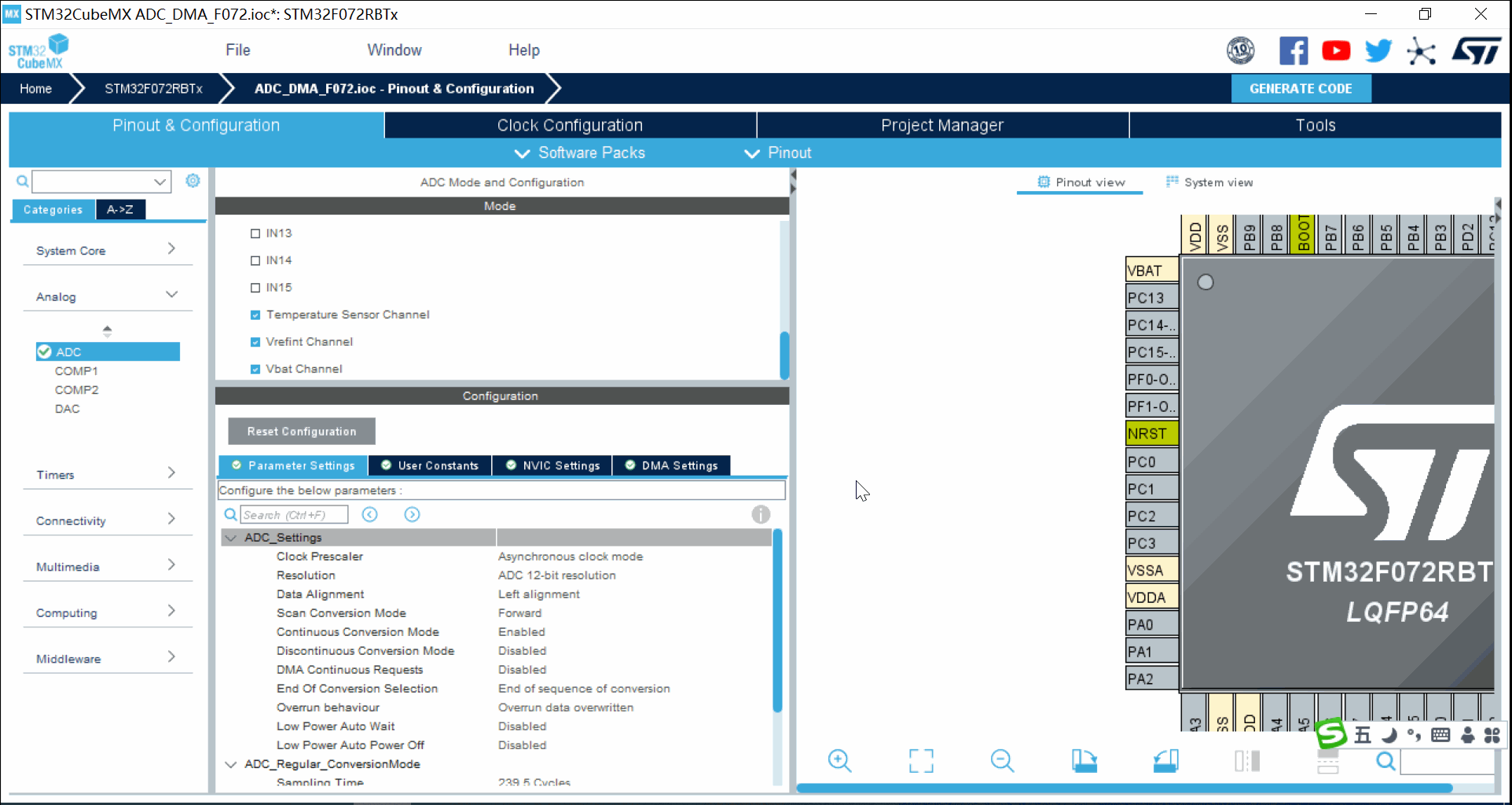Toggle the split pinout view icon
The height and width of the screenshot is (805, 1512).
click(1247, 760)
